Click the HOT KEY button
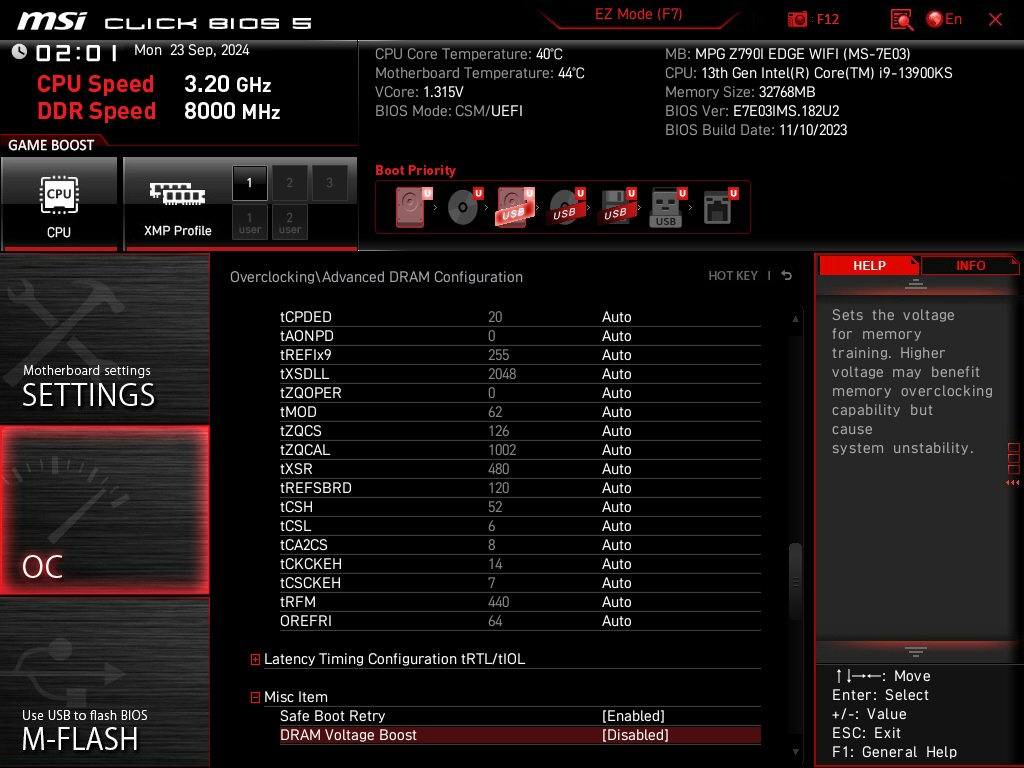The height and width of the screenshot is (768, 1024). click(733, 276)
